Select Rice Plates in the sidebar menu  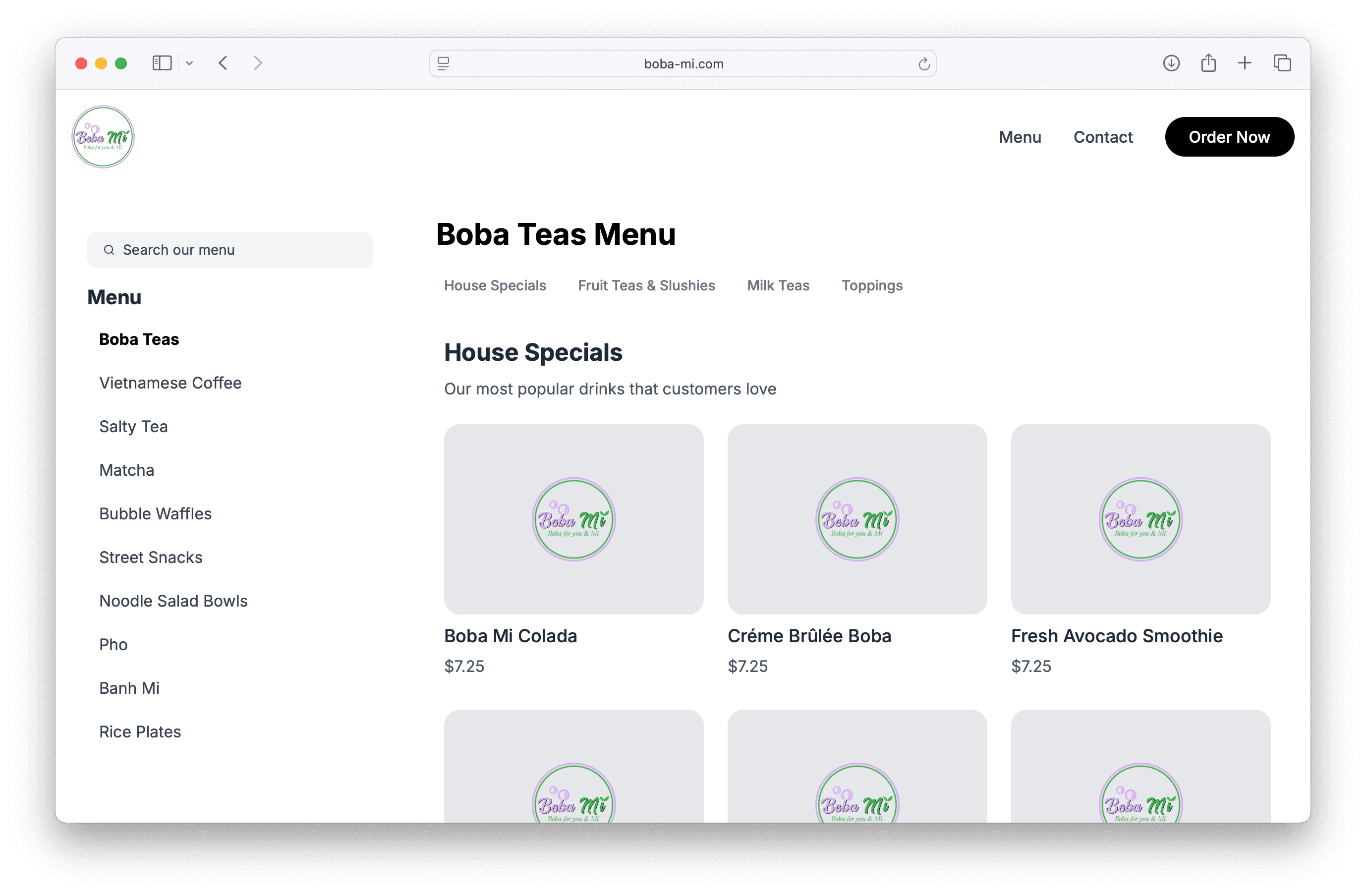[x=140, y=732]
